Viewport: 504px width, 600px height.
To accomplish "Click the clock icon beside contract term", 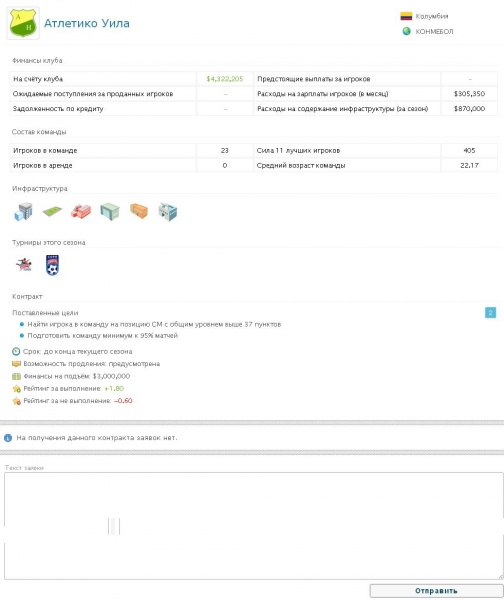I will click(x=16, y=351).
